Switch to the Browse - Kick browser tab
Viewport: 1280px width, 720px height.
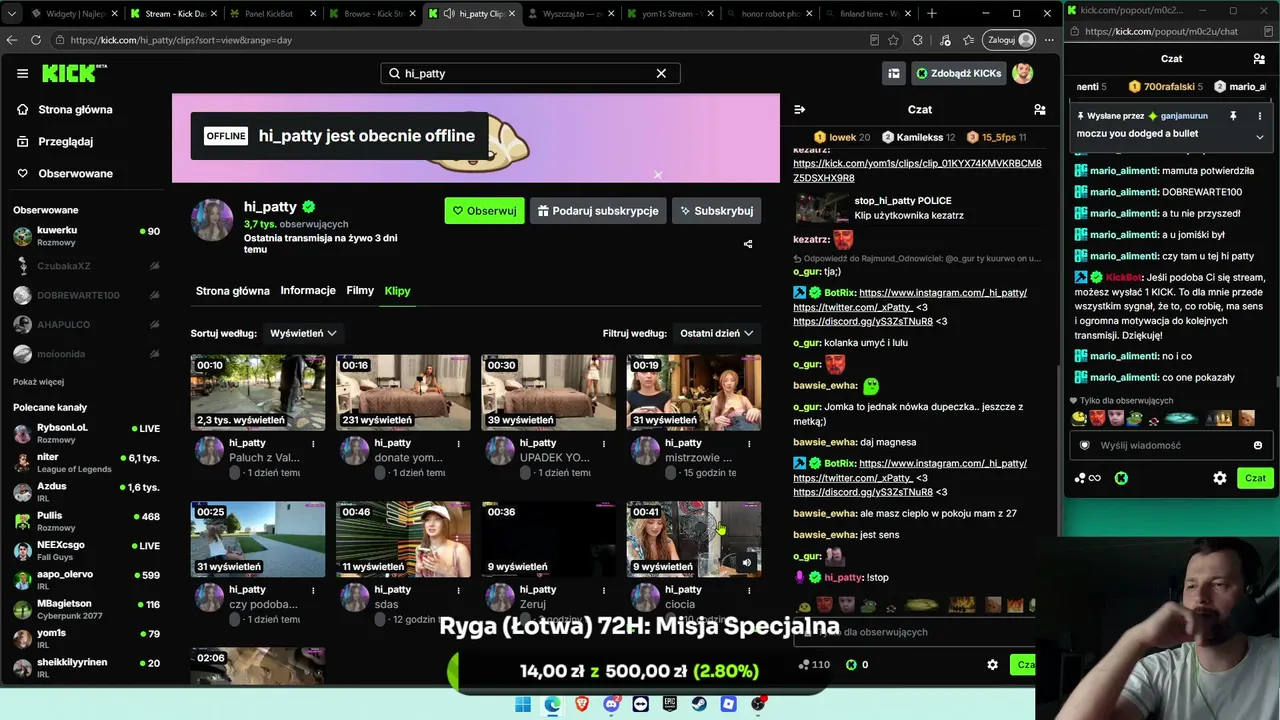pos(370,14)
